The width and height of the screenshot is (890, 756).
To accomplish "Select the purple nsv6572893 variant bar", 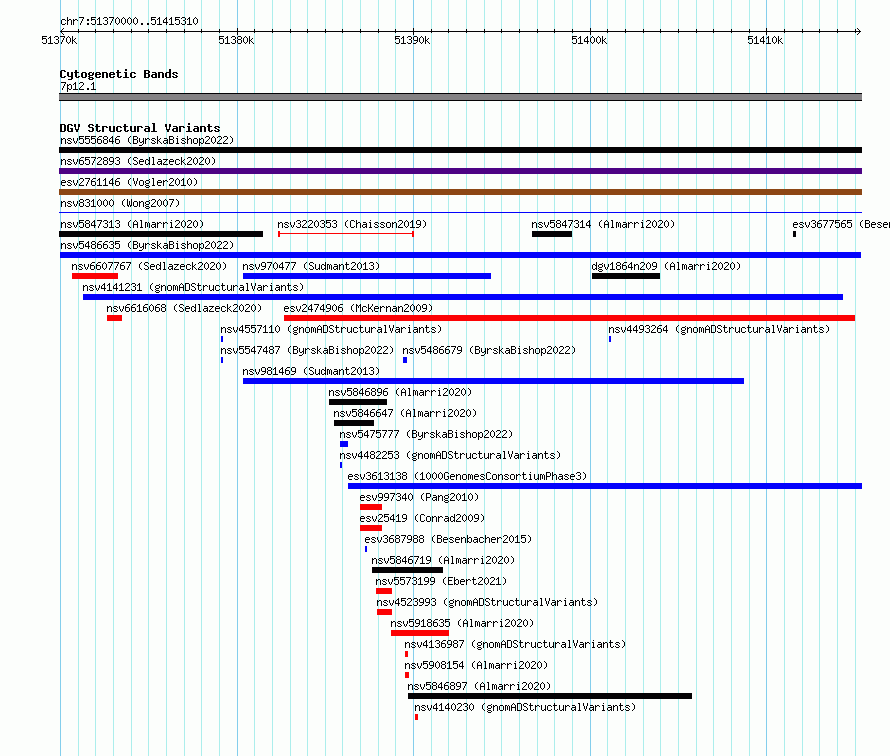I will click(x=460, y=171).
